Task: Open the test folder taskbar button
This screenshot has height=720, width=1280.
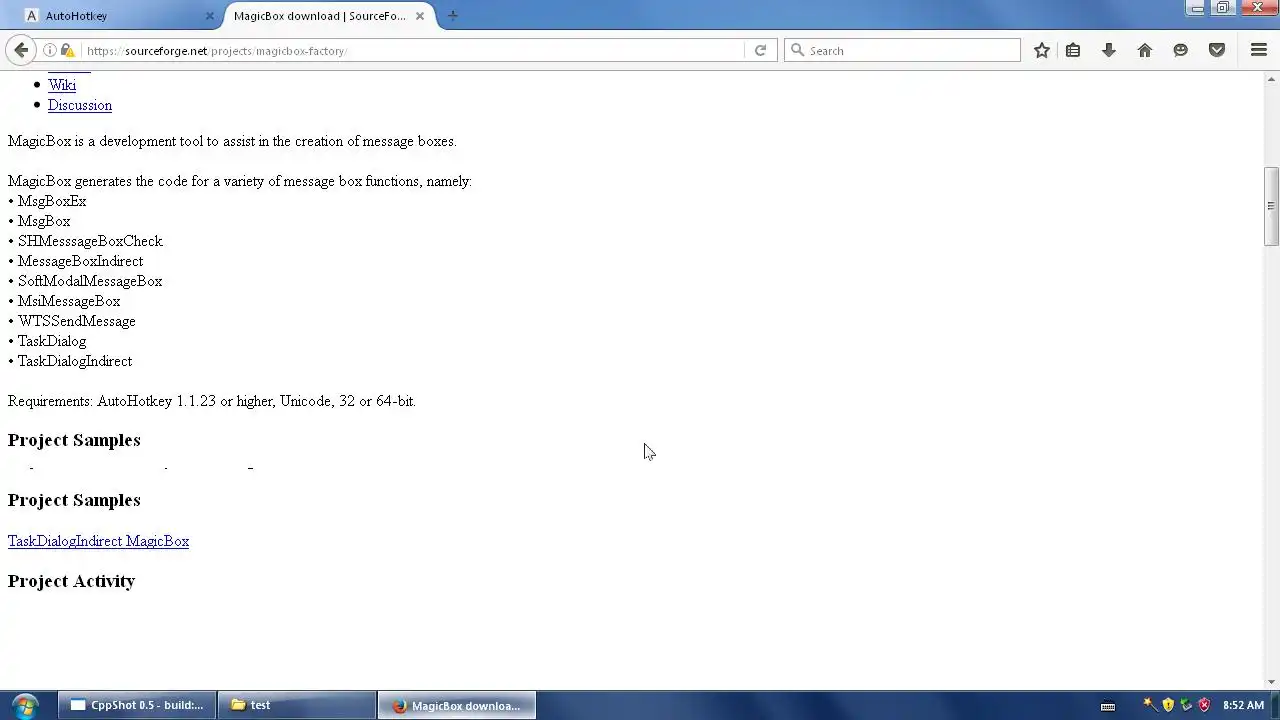Action: (x=296, y=705)
